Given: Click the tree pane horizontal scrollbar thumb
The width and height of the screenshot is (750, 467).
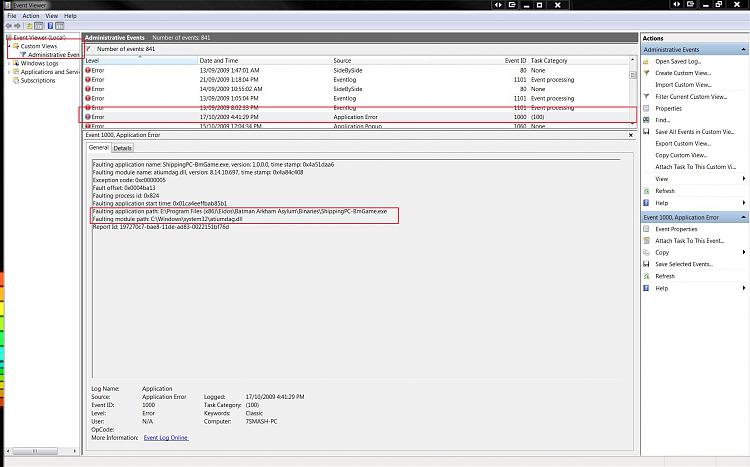Looking at the screenshot, I should pos(34,451).
